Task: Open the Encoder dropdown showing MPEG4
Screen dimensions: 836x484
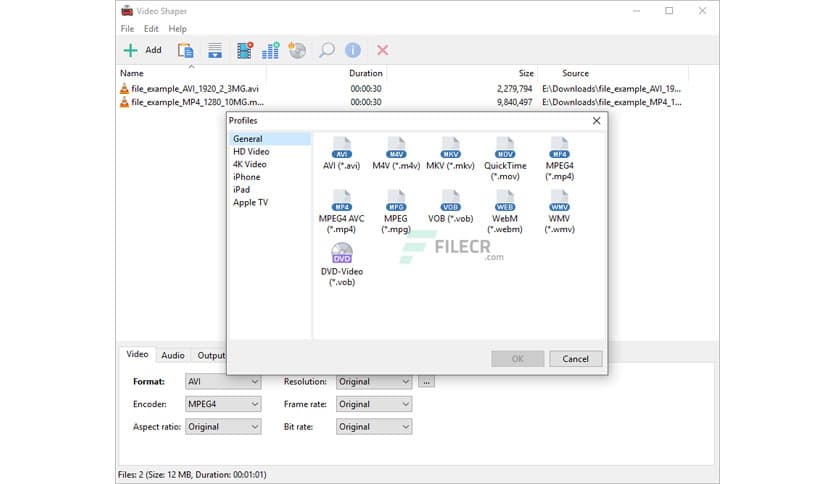Action: tap(223, 404)
